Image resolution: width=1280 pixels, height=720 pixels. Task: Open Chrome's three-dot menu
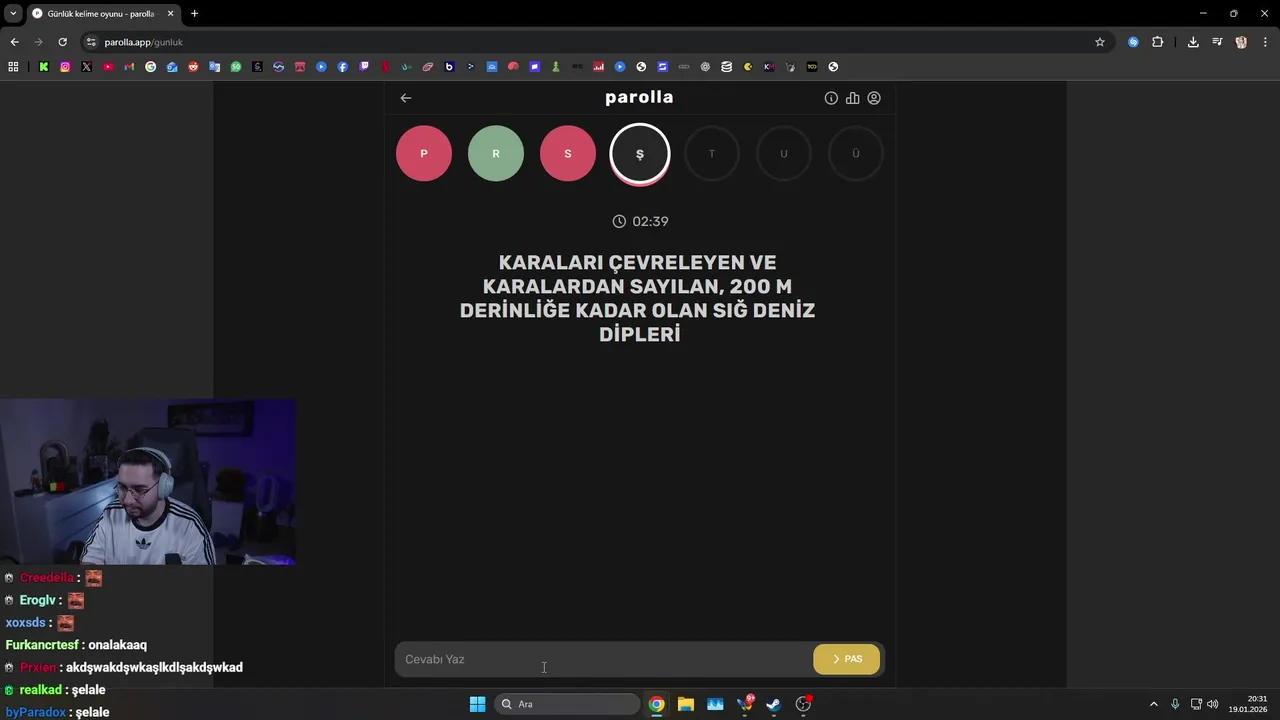tap(1265, 42)
